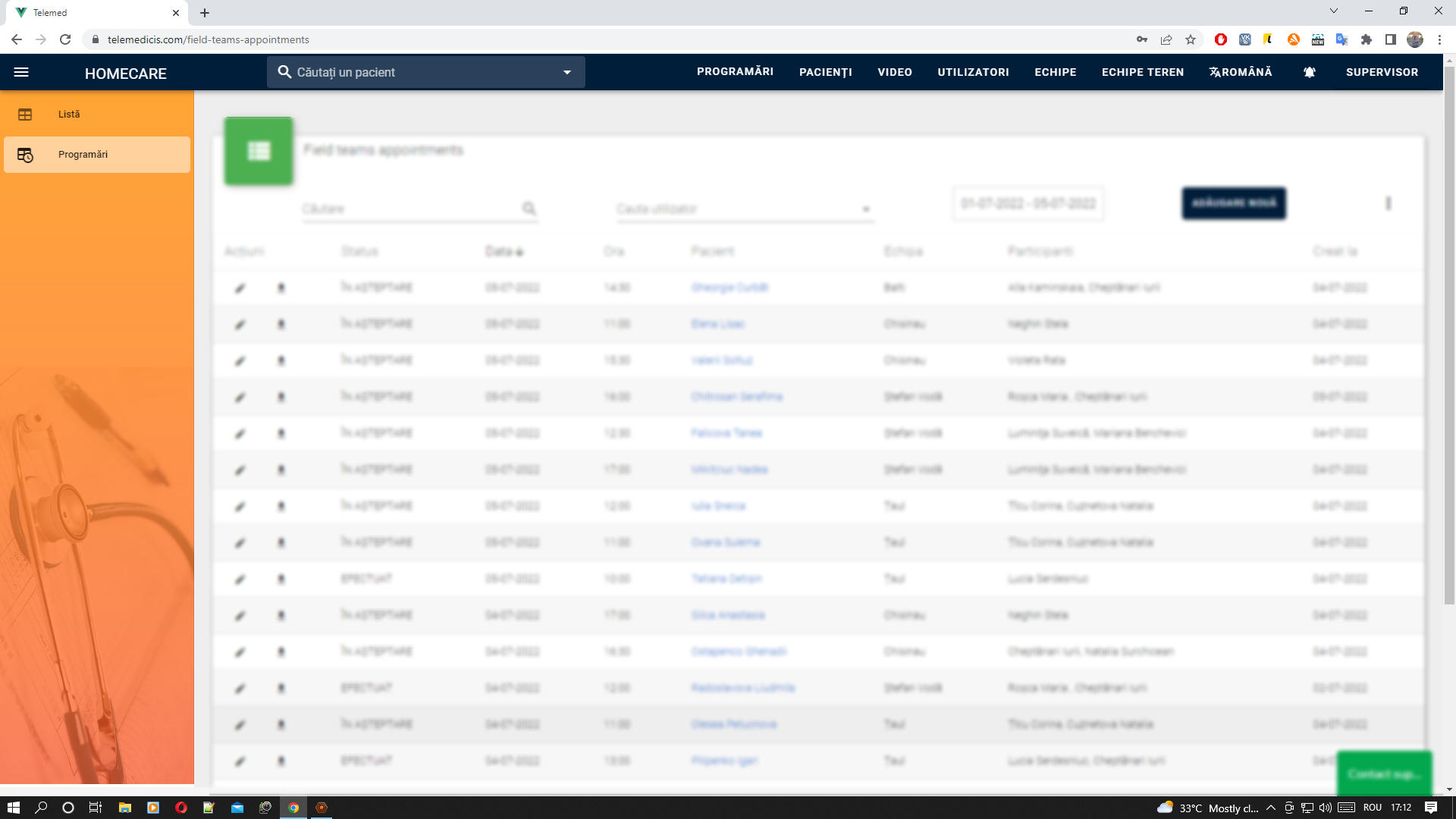
Task: Open the table's three-dot options menu
Action: 1389,203
